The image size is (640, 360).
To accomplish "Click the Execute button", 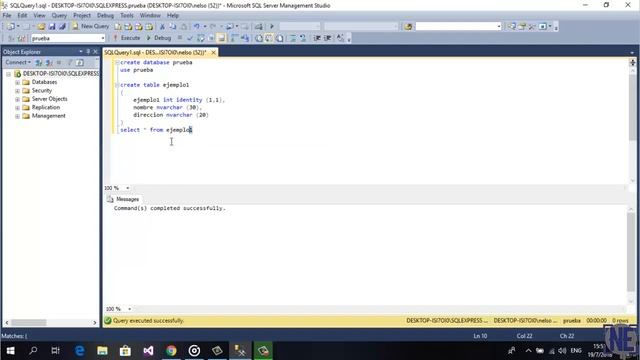I will [x=127, y=38].
